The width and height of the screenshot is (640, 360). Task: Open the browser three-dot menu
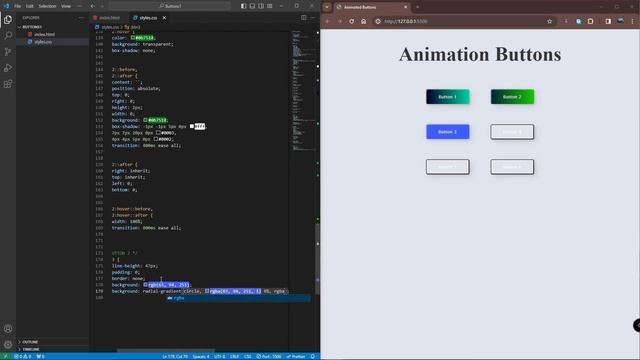point(633,21)
